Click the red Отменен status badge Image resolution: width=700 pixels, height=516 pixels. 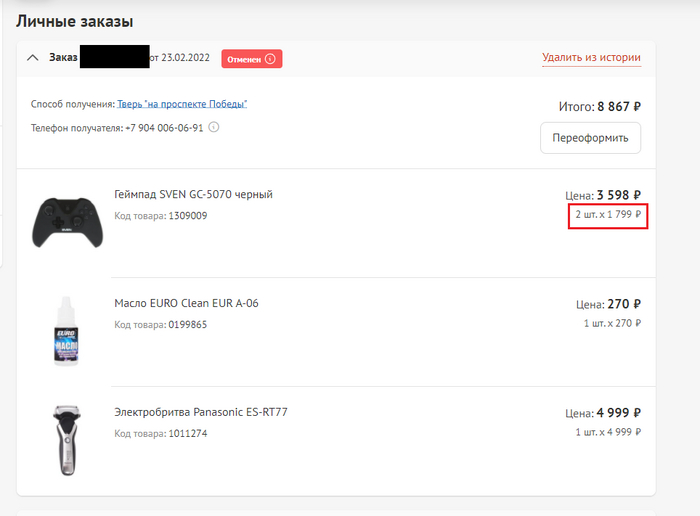[x=251, y=59]
